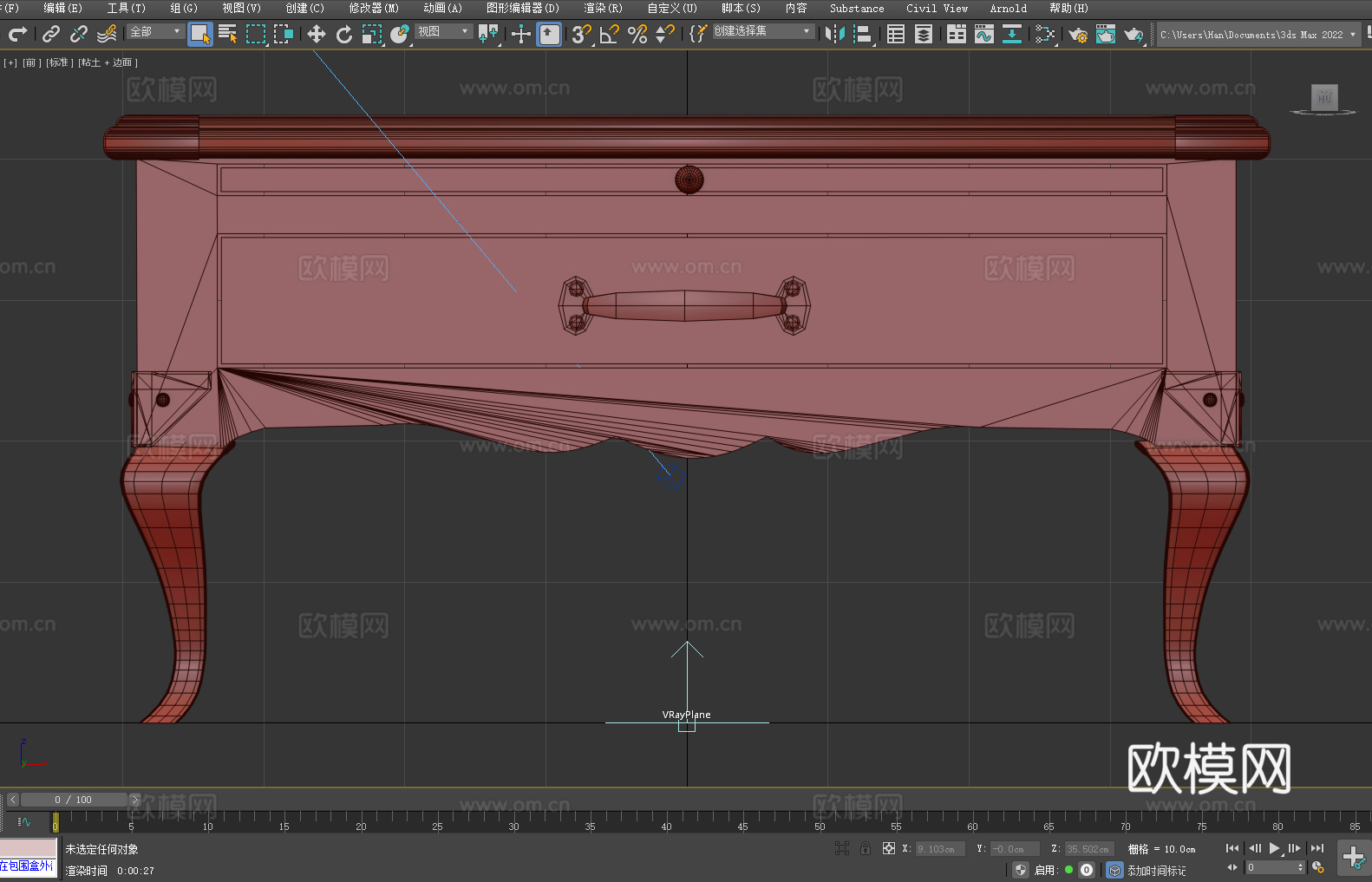Activate the Select and Link tool
The width and height of the screenshot is (1372, 882).
[51, 34]
